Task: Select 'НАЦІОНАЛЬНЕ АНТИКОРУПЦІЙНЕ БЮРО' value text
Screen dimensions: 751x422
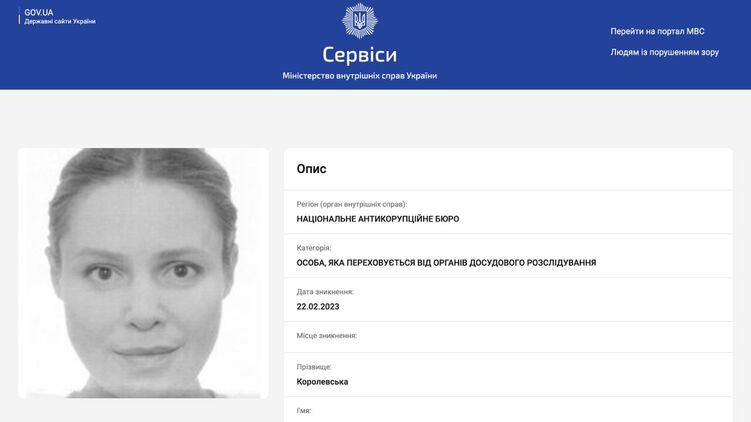Action: click(x=377, y=219)
